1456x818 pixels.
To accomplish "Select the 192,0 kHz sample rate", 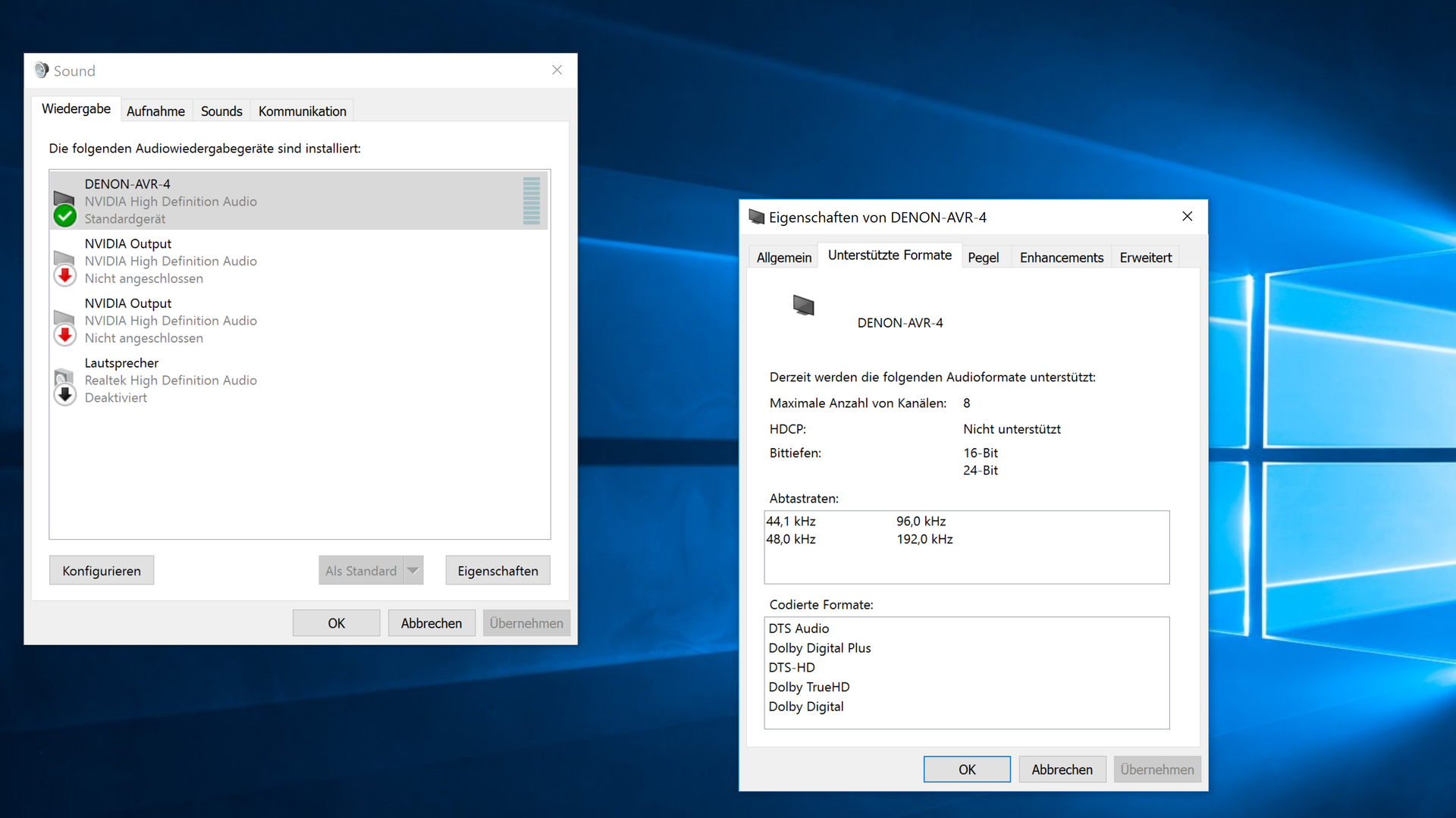I will (924, 540).
